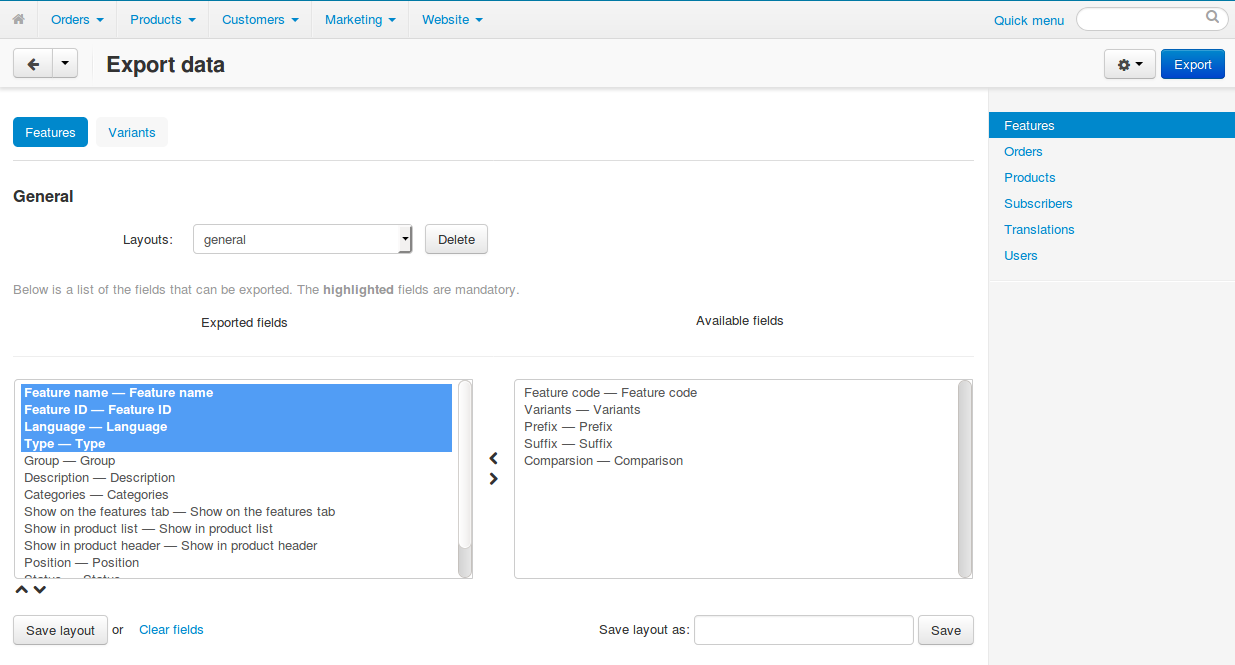Open the Orders menu
The width and height of the screenshot is (1235, 665).
point(77,19)
